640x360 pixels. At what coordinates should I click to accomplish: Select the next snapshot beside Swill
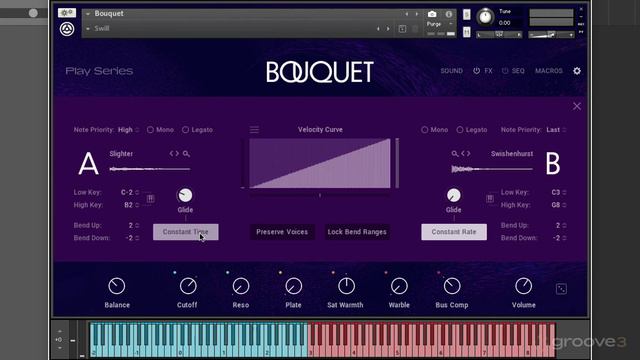388,29
